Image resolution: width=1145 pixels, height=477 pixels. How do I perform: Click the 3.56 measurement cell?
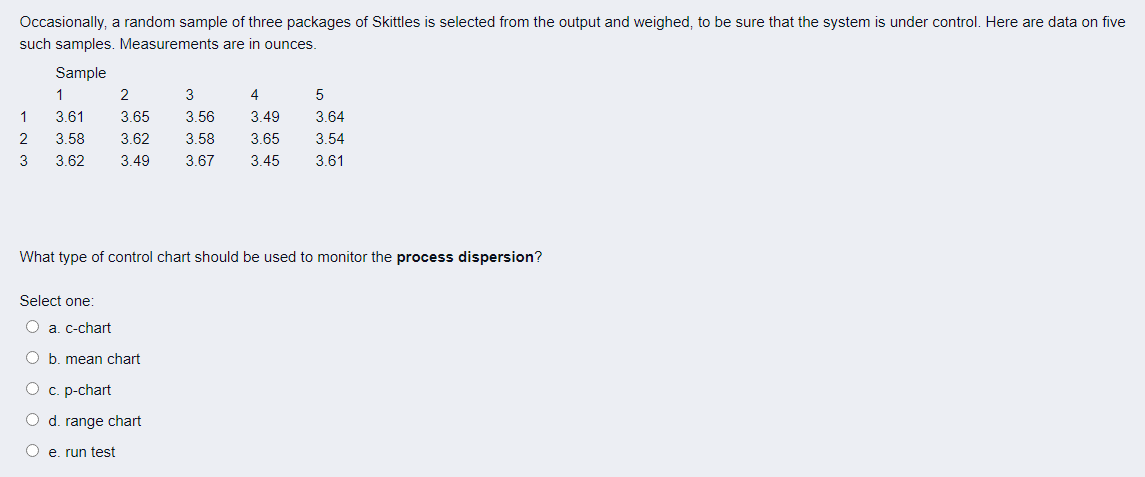[x=200, y=117]
